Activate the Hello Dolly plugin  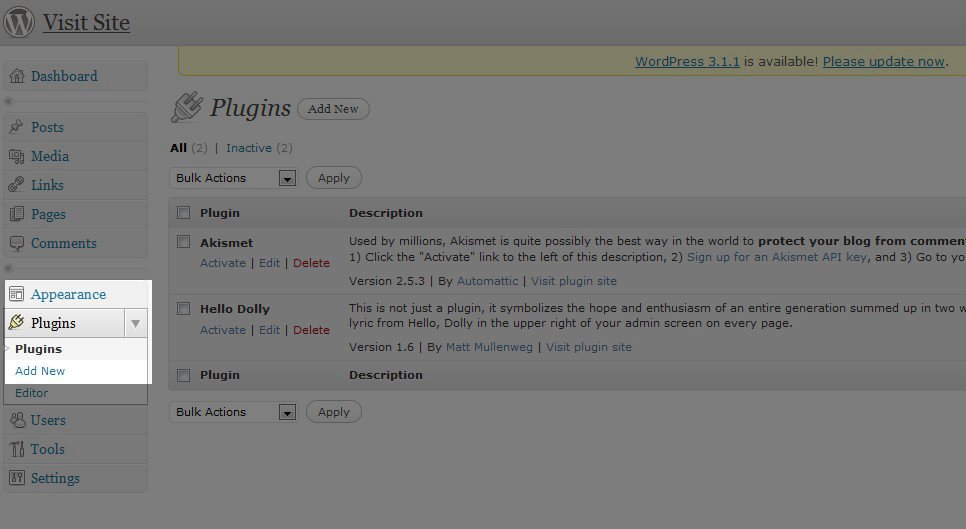click(223, 330)
